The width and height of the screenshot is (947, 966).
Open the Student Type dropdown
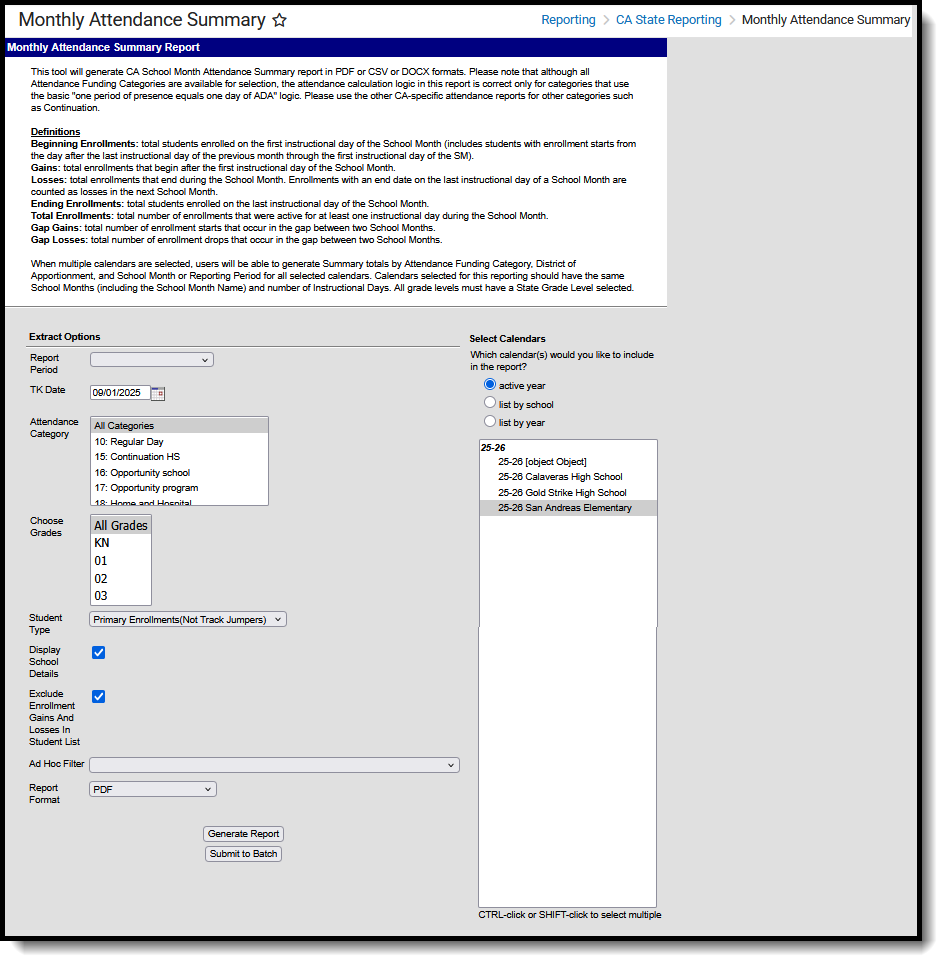pyautogui.click(x=187, y=618)
